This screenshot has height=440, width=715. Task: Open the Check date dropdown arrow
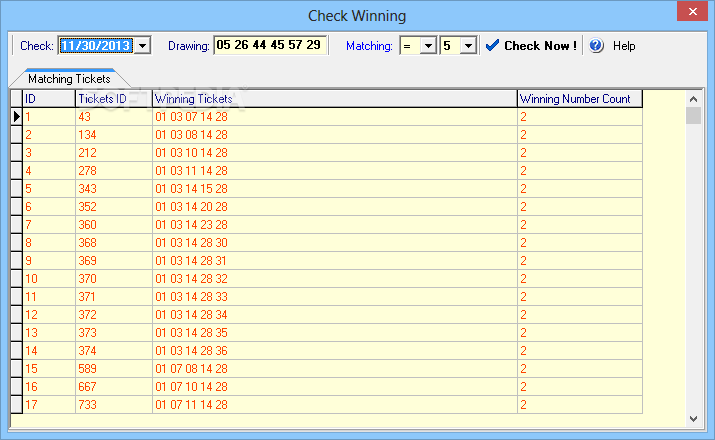point(143,46)
